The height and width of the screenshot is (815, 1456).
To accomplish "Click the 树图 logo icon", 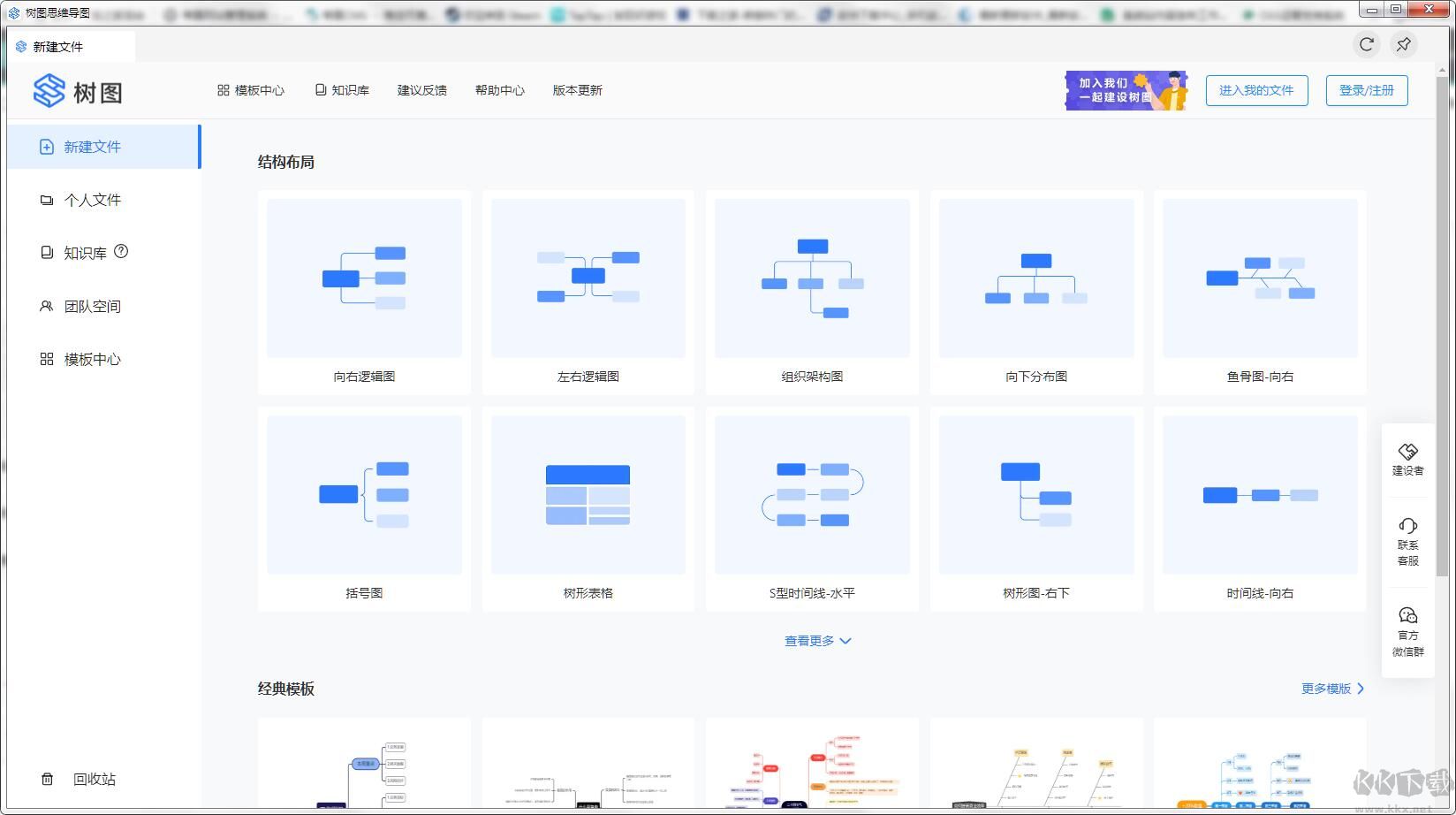I will point(49,91).
